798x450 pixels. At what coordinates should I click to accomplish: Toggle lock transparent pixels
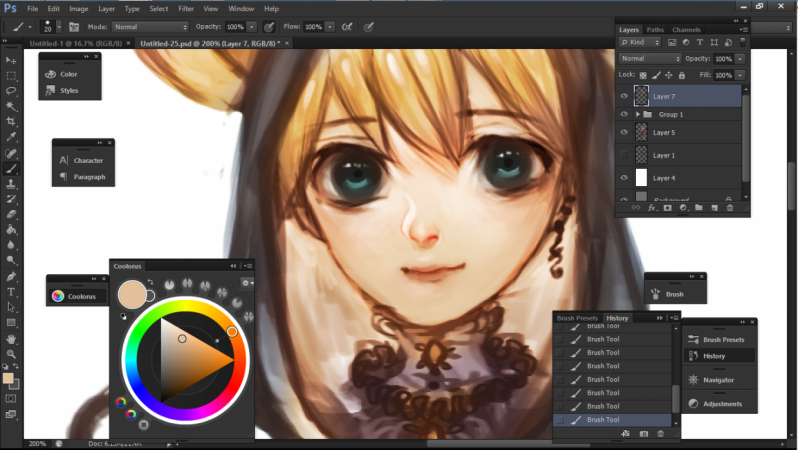coord(643,75)
